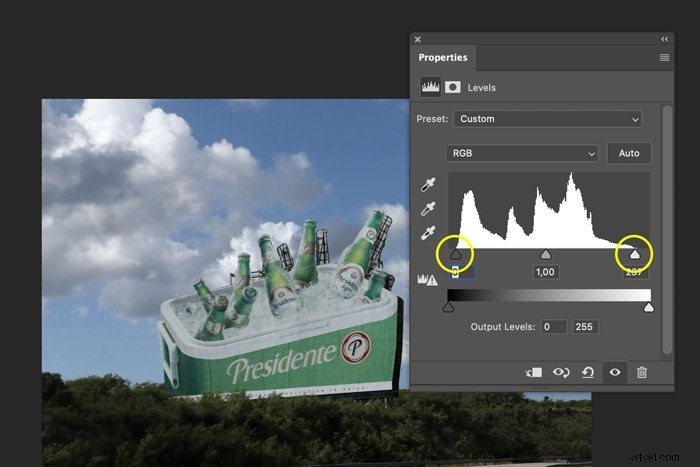Viewport: 700px width, 467px height.
Task: Click the Auto levels button
Action: [x=629, y=153]
